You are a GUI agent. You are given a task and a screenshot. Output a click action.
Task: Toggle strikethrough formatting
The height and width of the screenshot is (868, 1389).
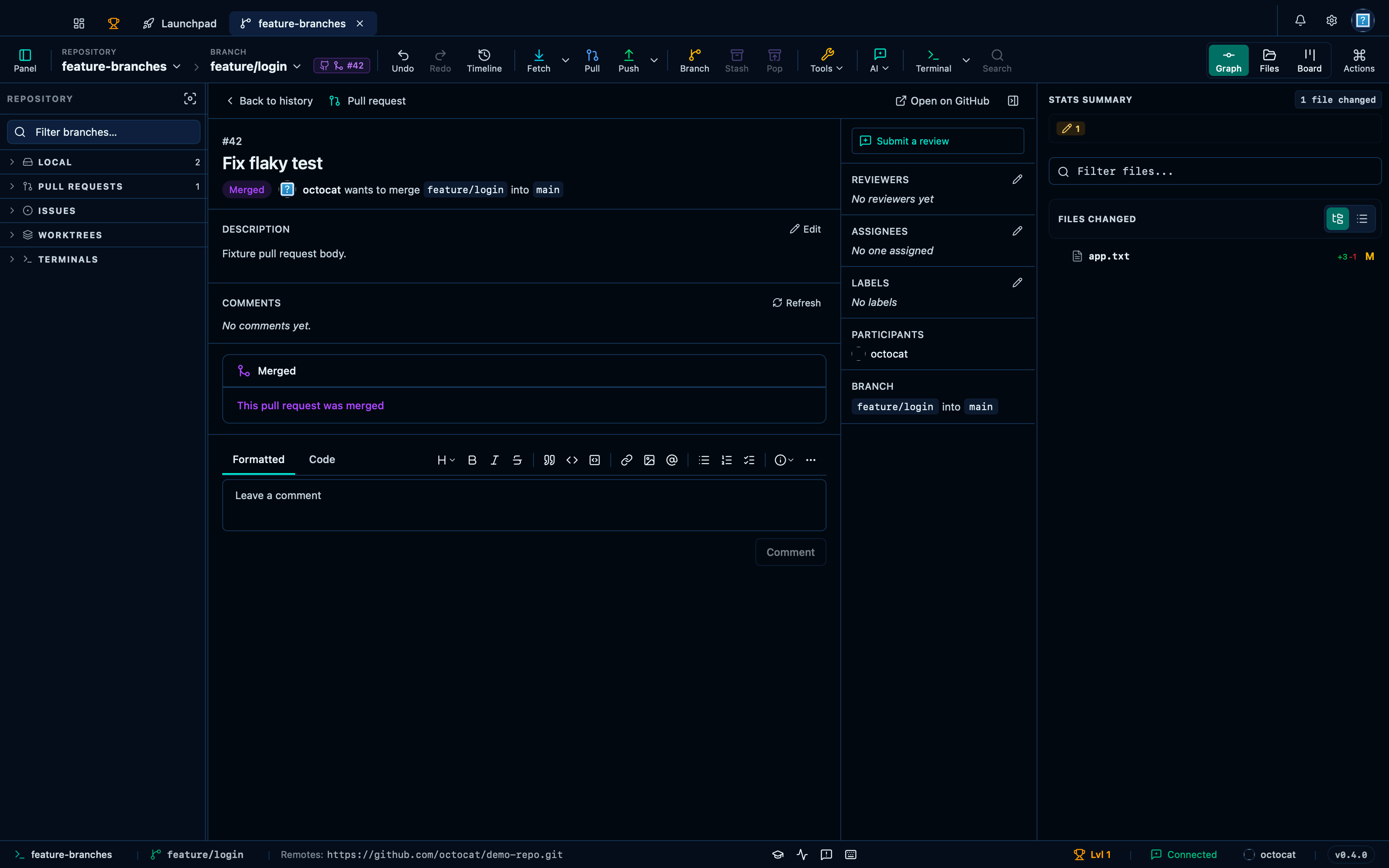(x=517, y=460)
